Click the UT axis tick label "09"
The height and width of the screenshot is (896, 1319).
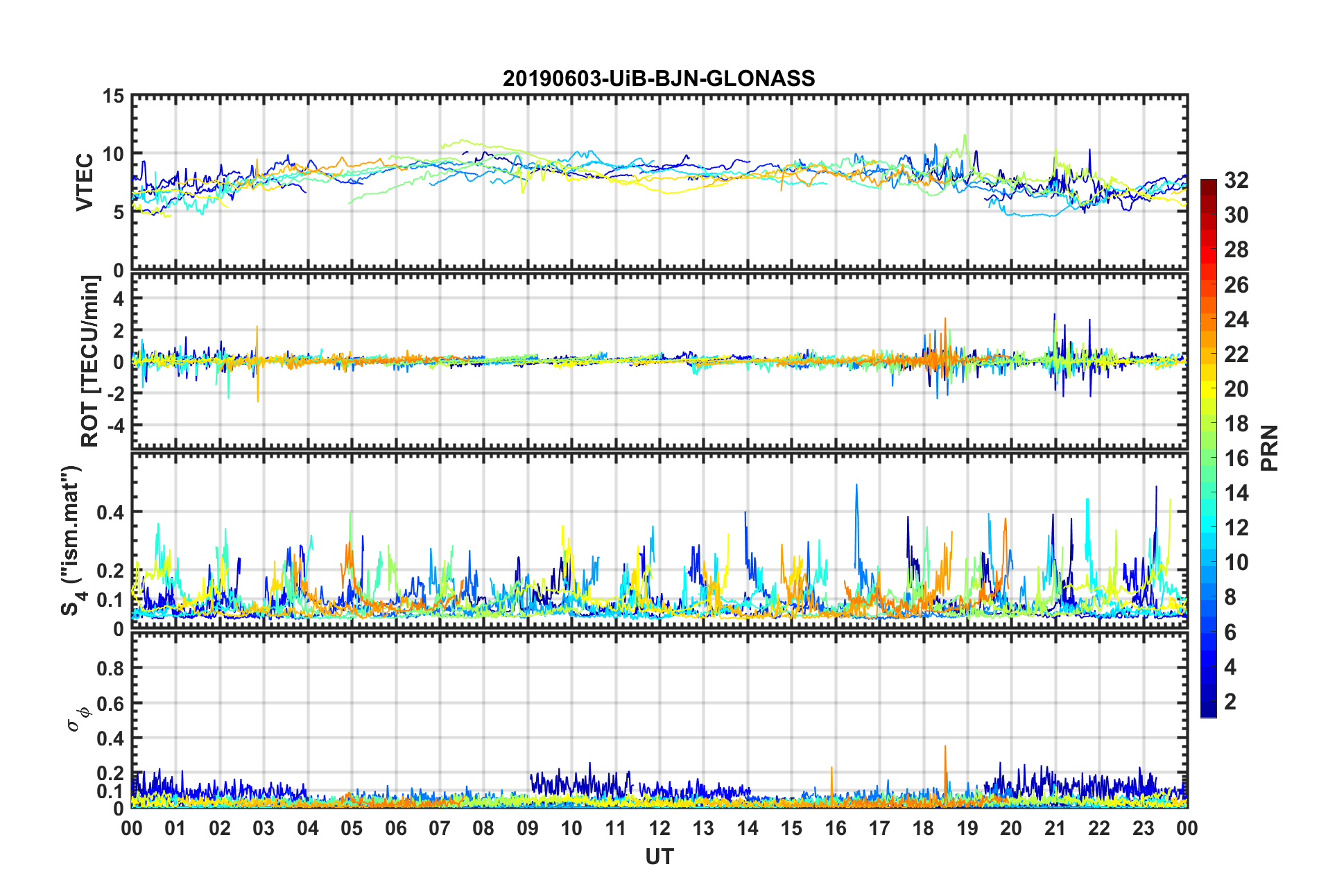click(x=528, y=828)
